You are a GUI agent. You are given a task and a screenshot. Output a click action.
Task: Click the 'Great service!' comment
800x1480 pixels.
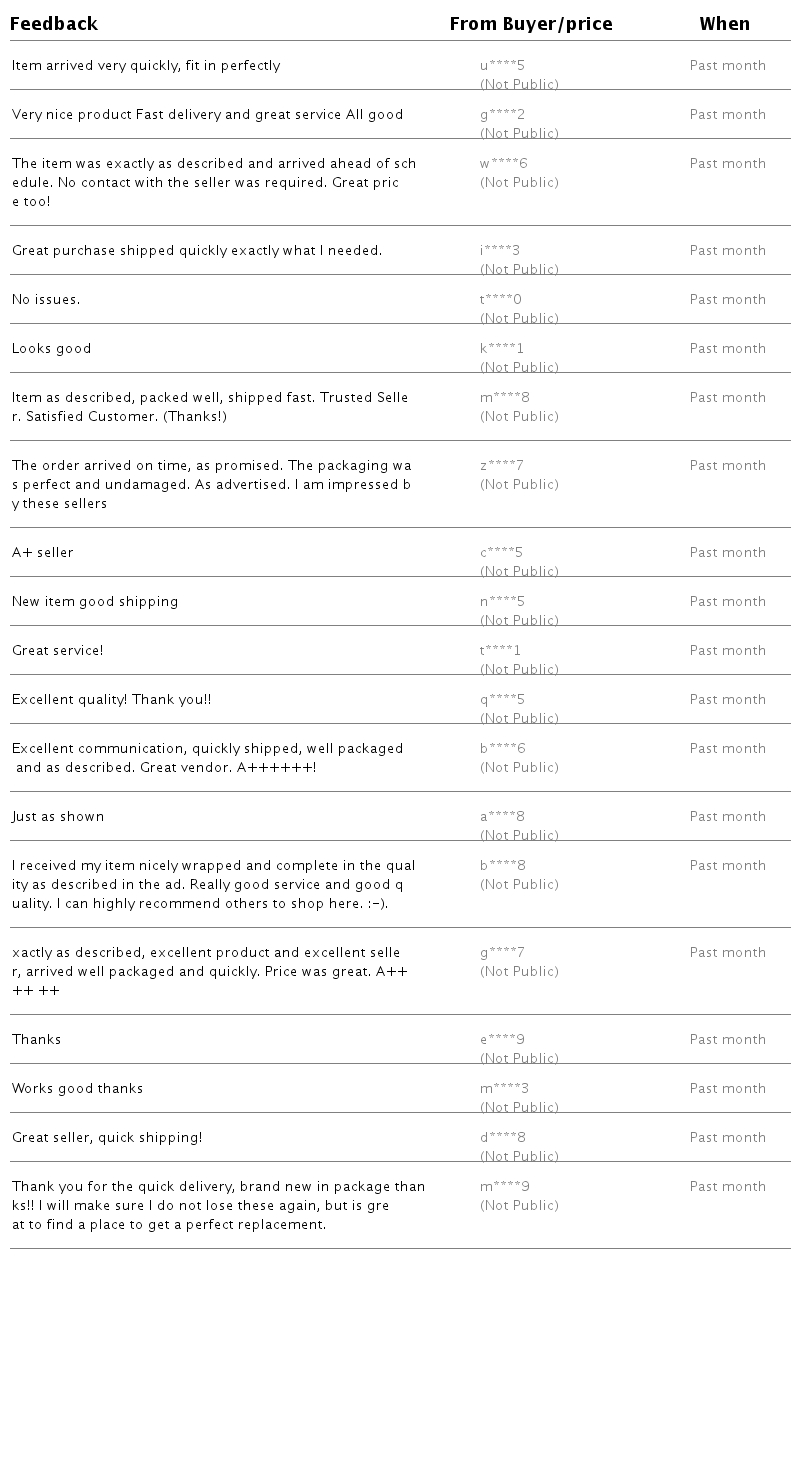(58, 651)
